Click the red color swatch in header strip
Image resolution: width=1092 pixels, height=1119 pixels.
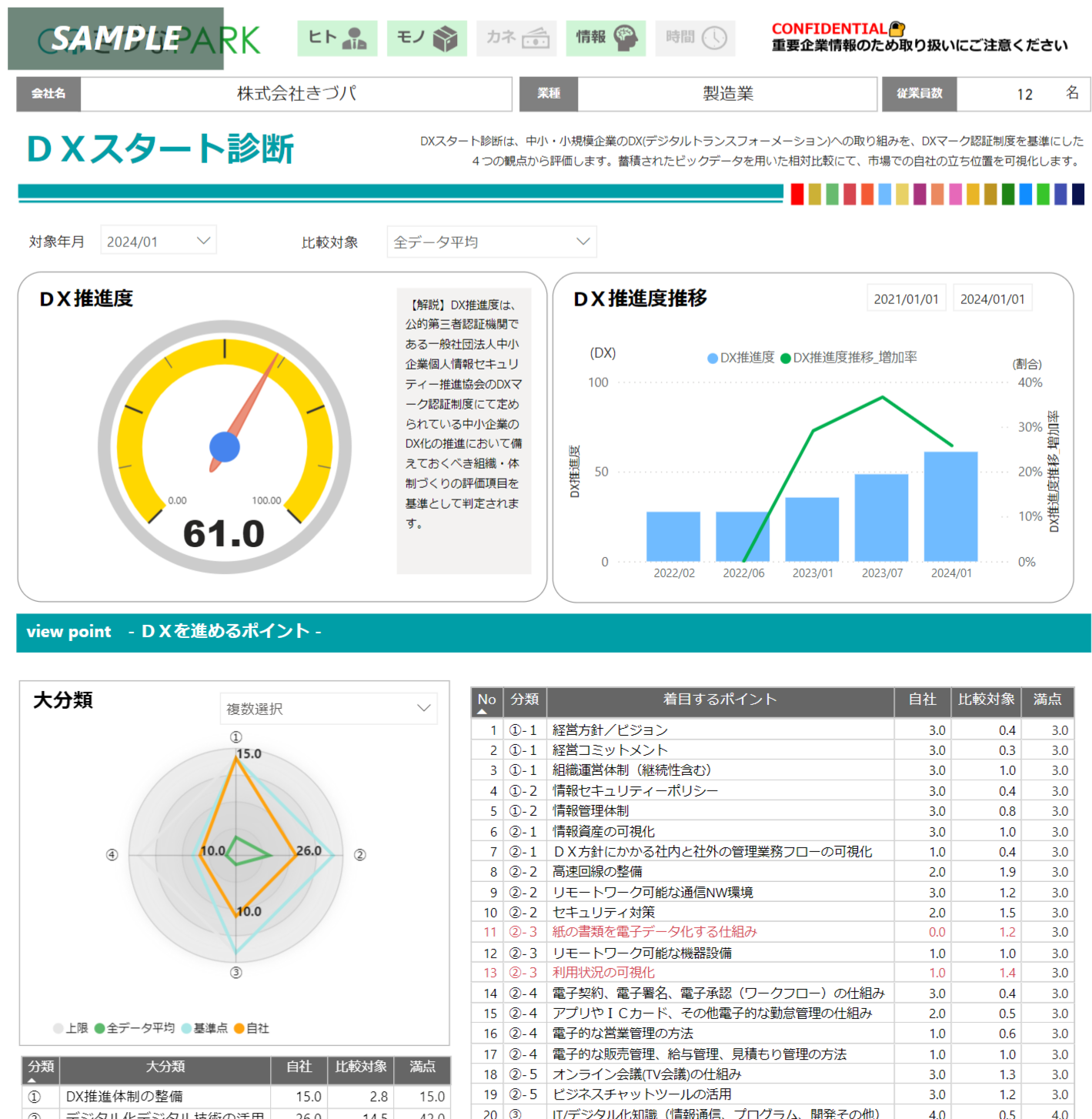(x=797, y=194)
